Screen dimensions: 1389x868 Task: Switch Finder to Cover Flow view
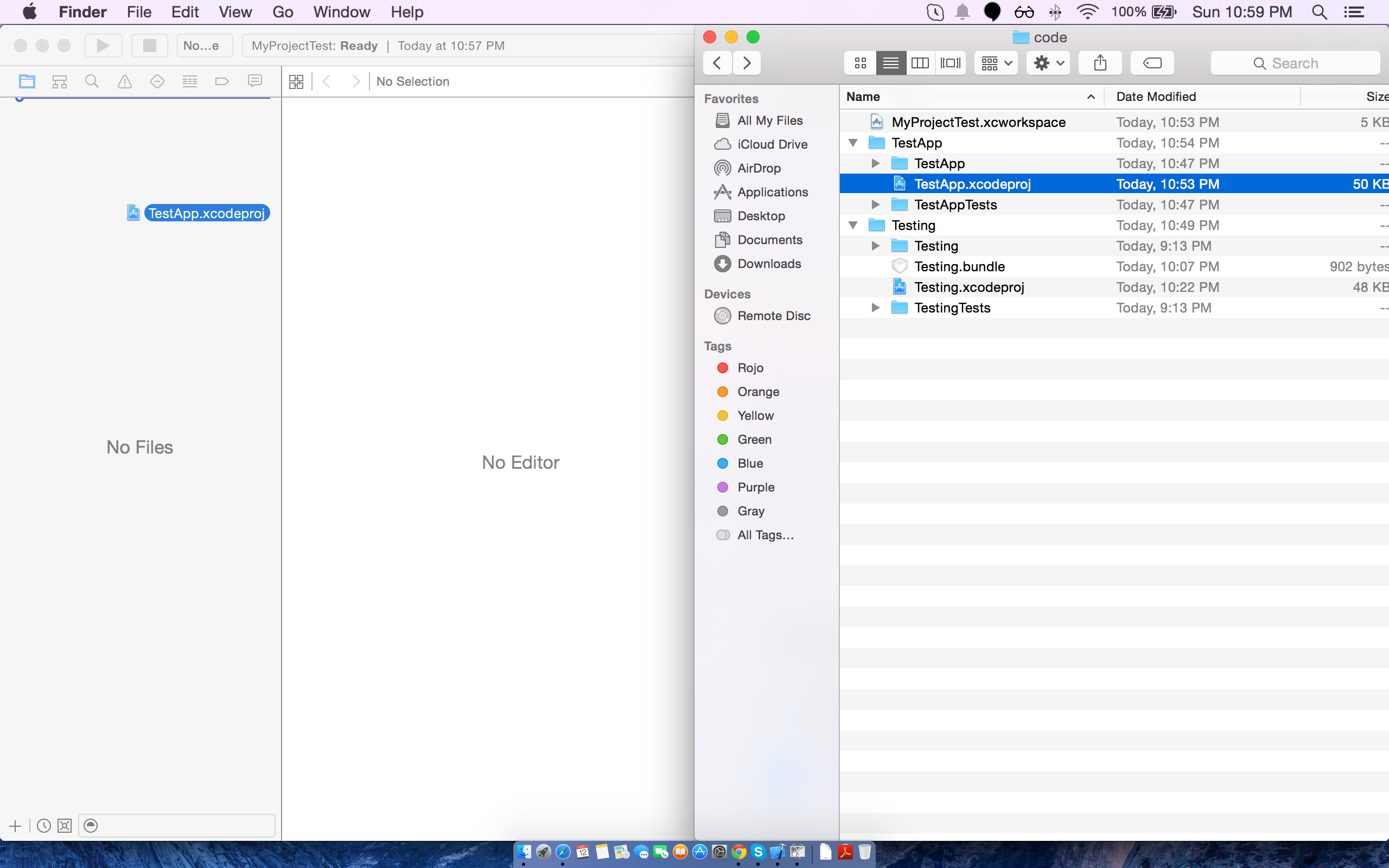click(x=951, y=63)
